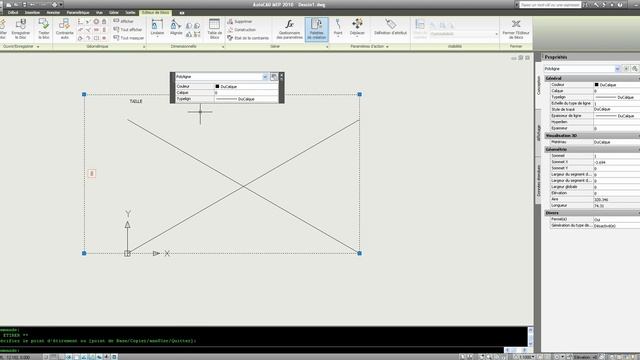Toggle Etat de la contrainte
The image size is (640, 360).
pyautogui.click(x=248, y=38)
